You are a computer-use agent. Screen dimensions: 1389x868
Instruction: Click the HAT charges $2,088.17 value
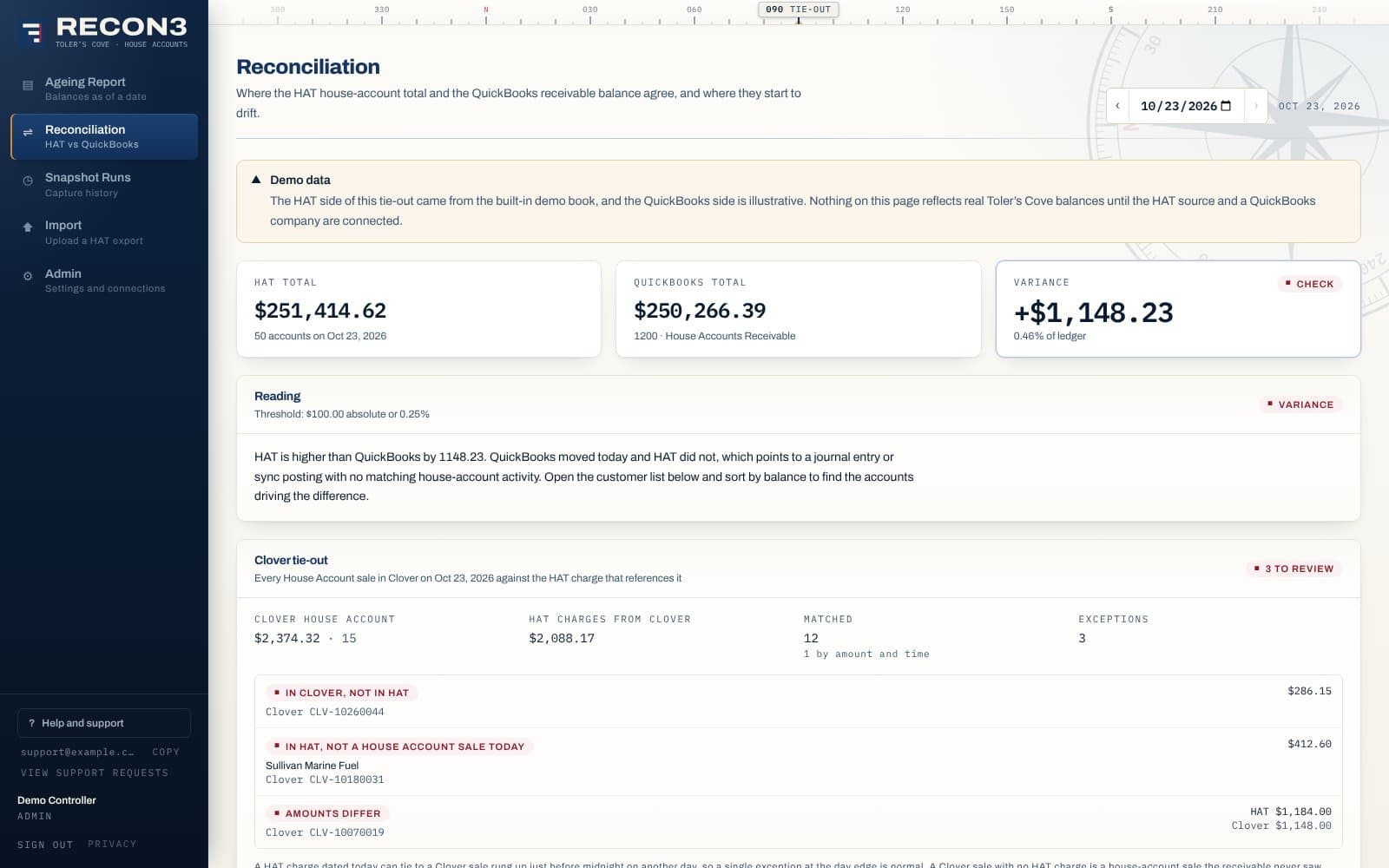click(562, 638)
